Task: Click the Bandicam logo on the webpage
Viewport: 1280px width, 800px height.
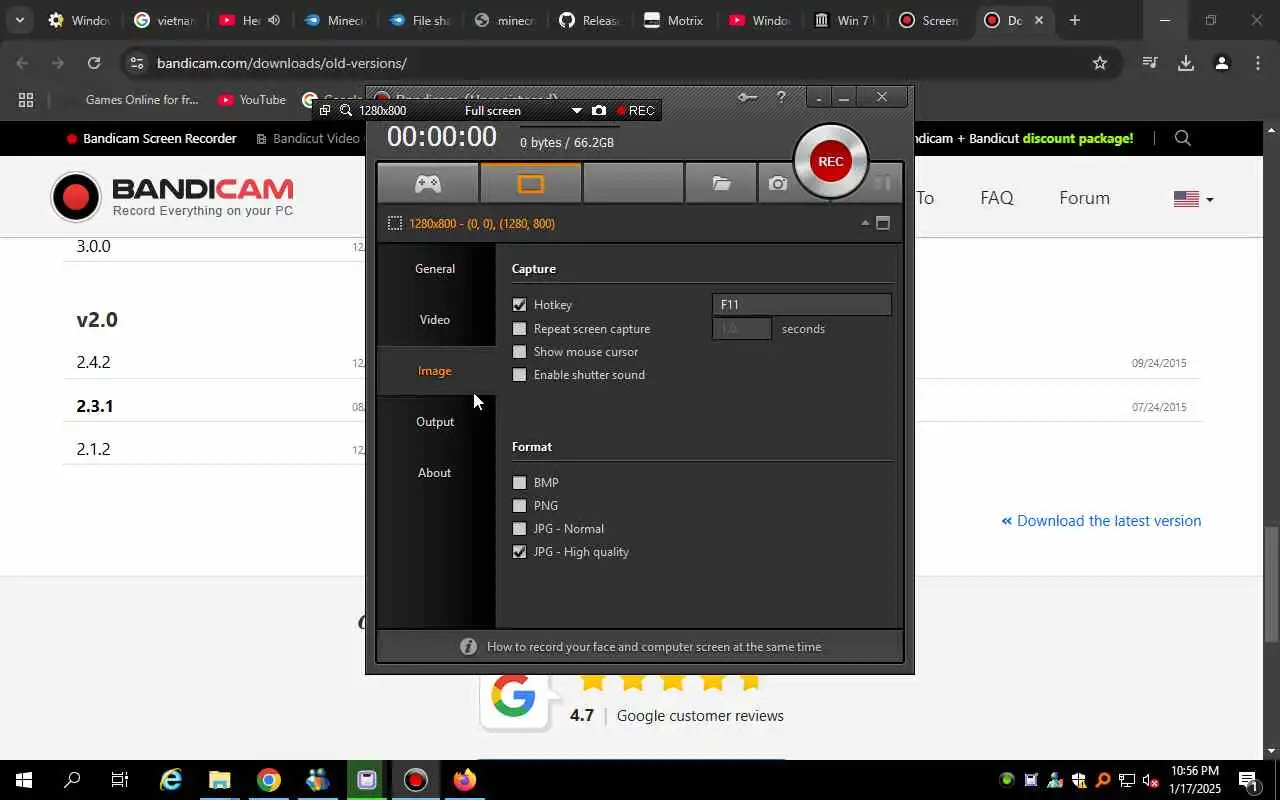Action: tap(173, 197)
